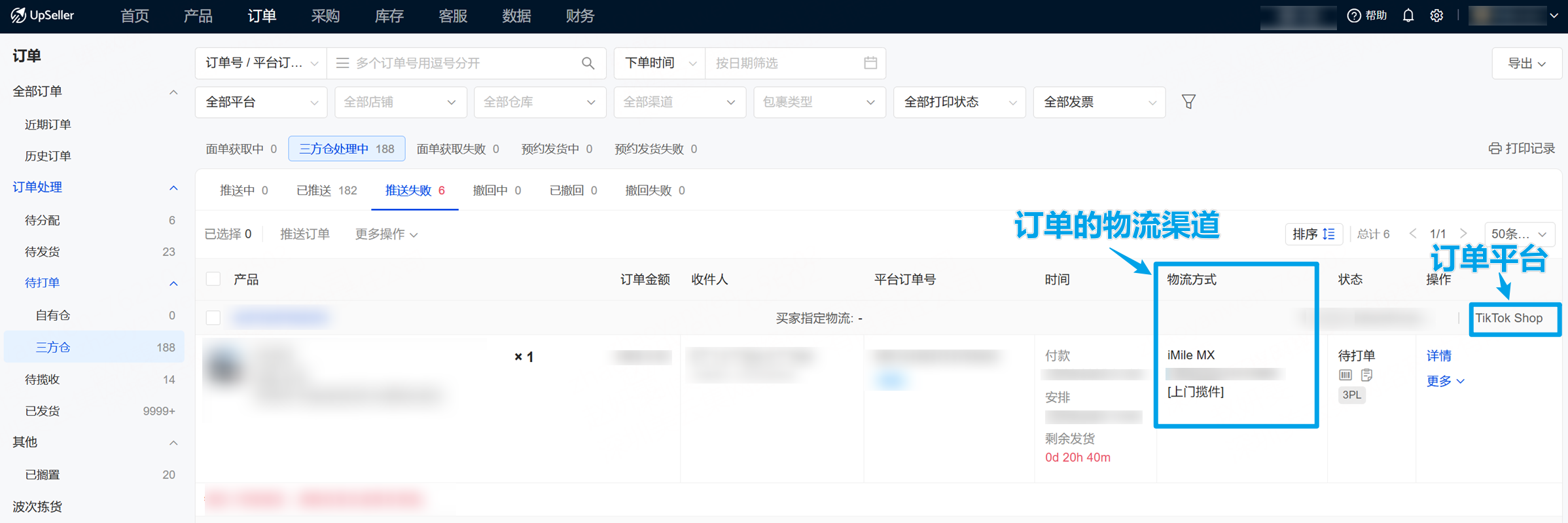Click the UpSeller logo
This screenshot has height=523, width=1568.
tap(43, 16)
